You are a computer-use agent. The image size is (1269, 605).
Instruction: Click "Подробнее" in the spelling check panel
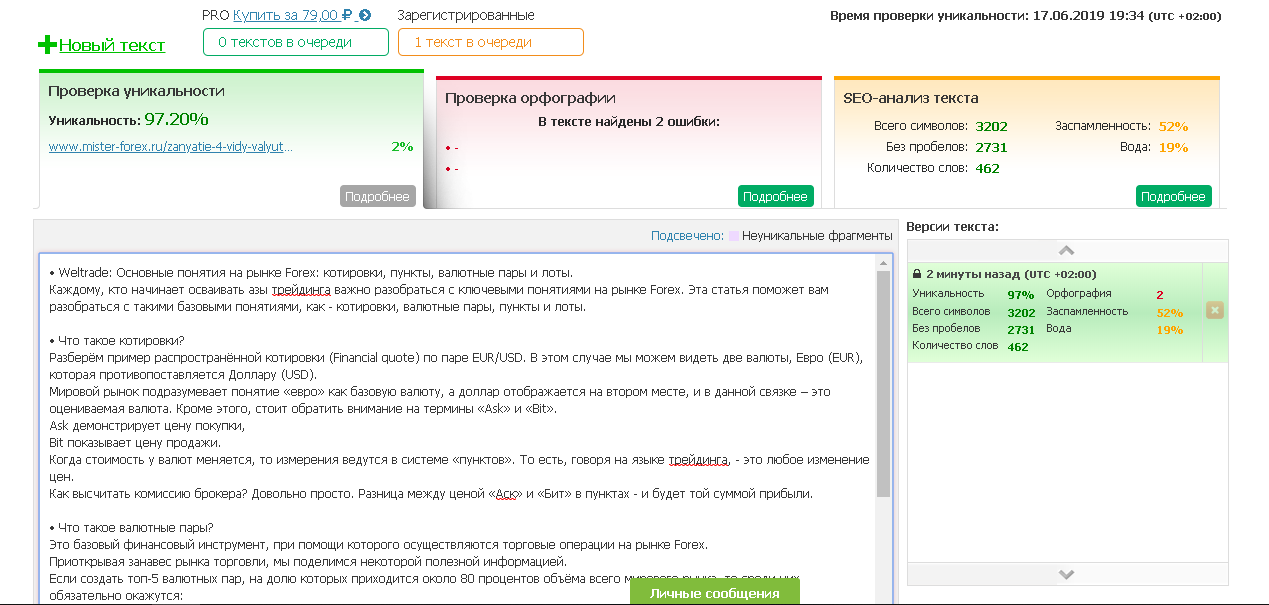point(775,196)
